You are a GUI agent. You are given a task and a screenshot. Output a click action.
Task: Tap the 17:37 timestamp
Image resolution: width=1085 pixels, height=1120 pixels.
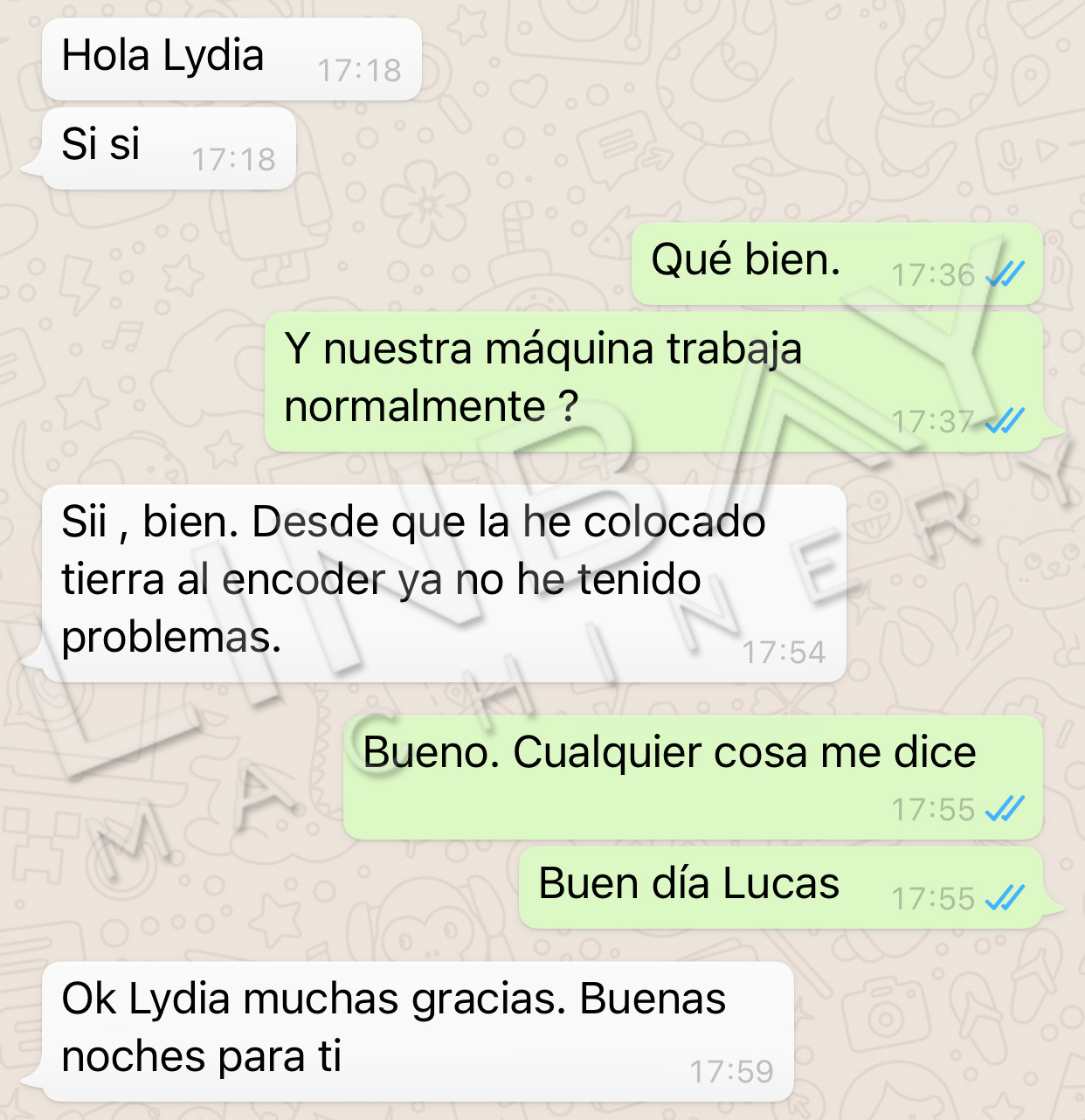(933, 422)
